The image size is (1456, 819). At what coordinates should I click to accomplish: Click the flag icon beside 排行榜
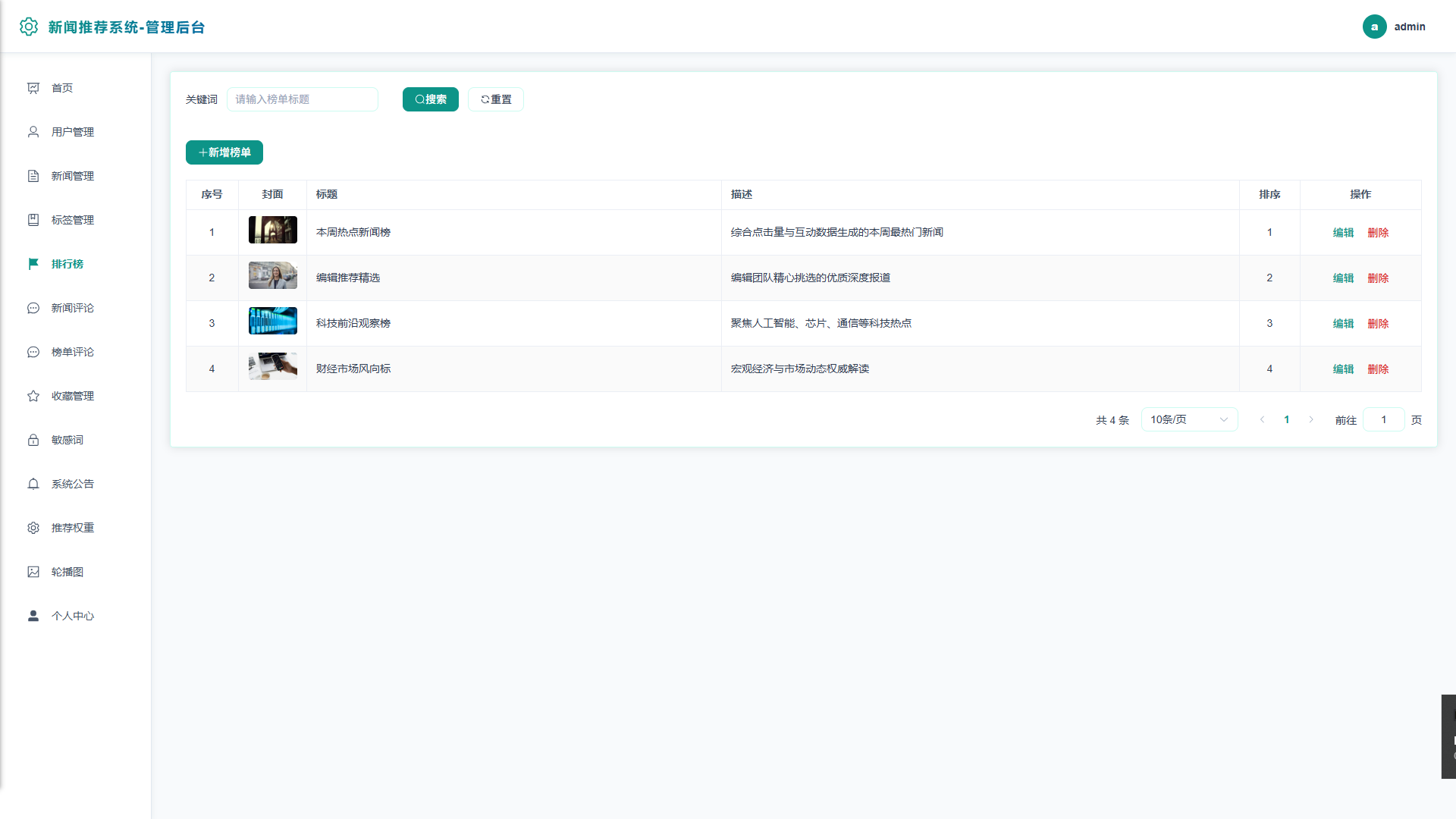pyautogui.click(x=33, y=264)
